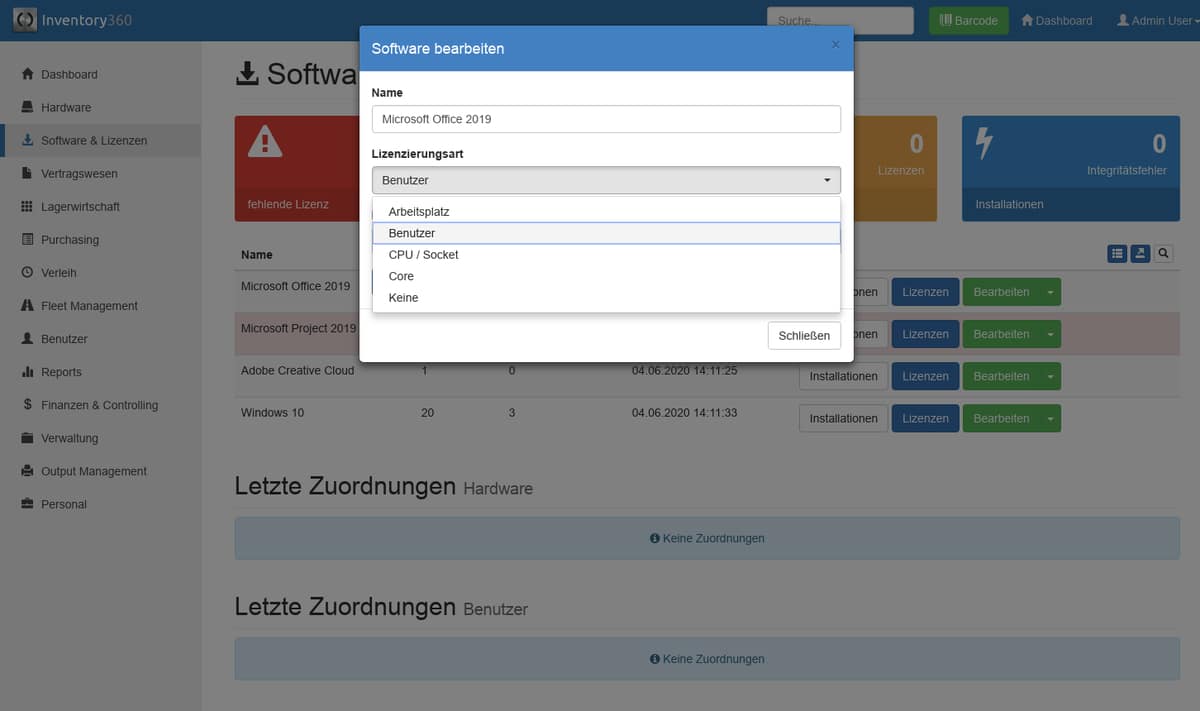The image size is (1200, 711).
Task: Go to Vertragswesen in the sidebar
Action: click(x=79, y=174)
